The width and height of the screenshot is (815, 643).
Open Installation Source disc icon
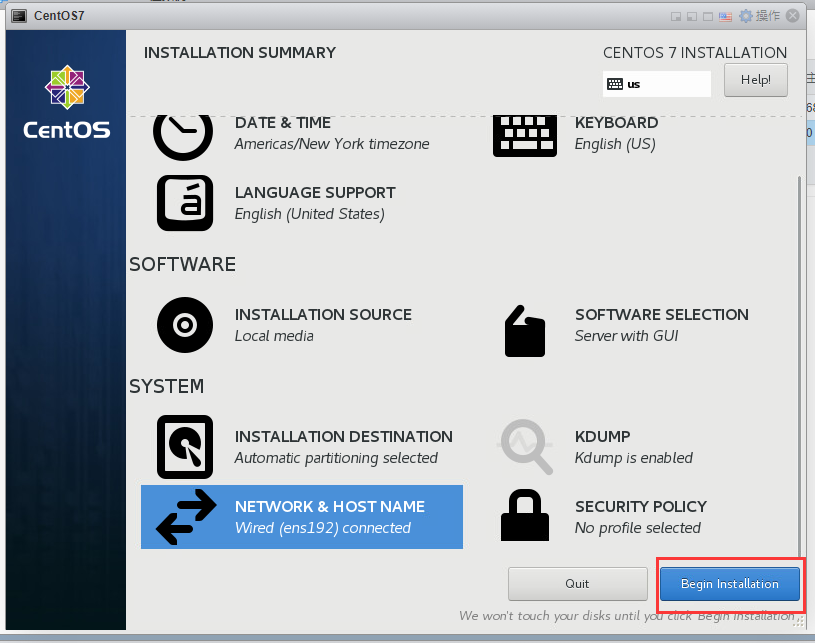coord(185,325)
